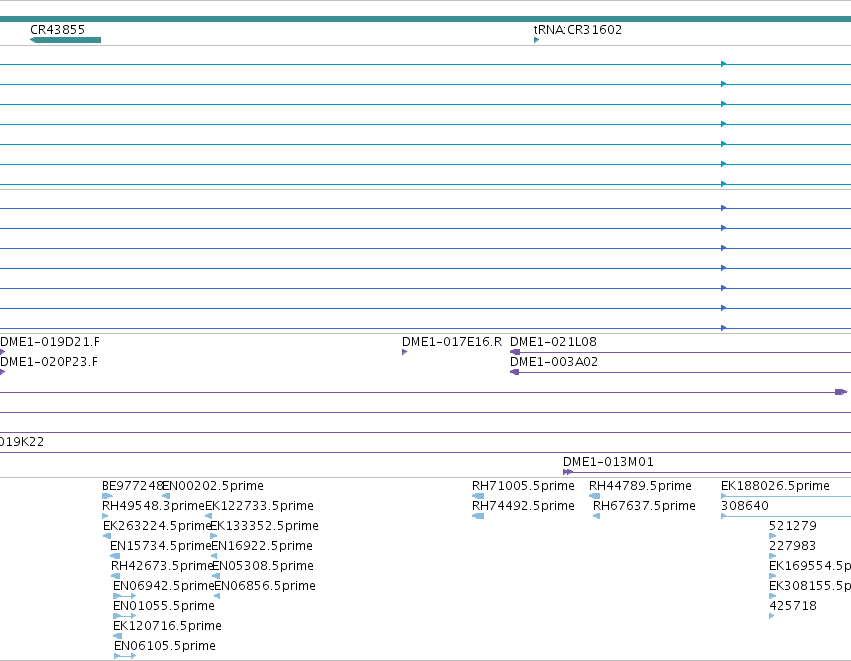Select the 425718 arrow glyph

(772, 616)
